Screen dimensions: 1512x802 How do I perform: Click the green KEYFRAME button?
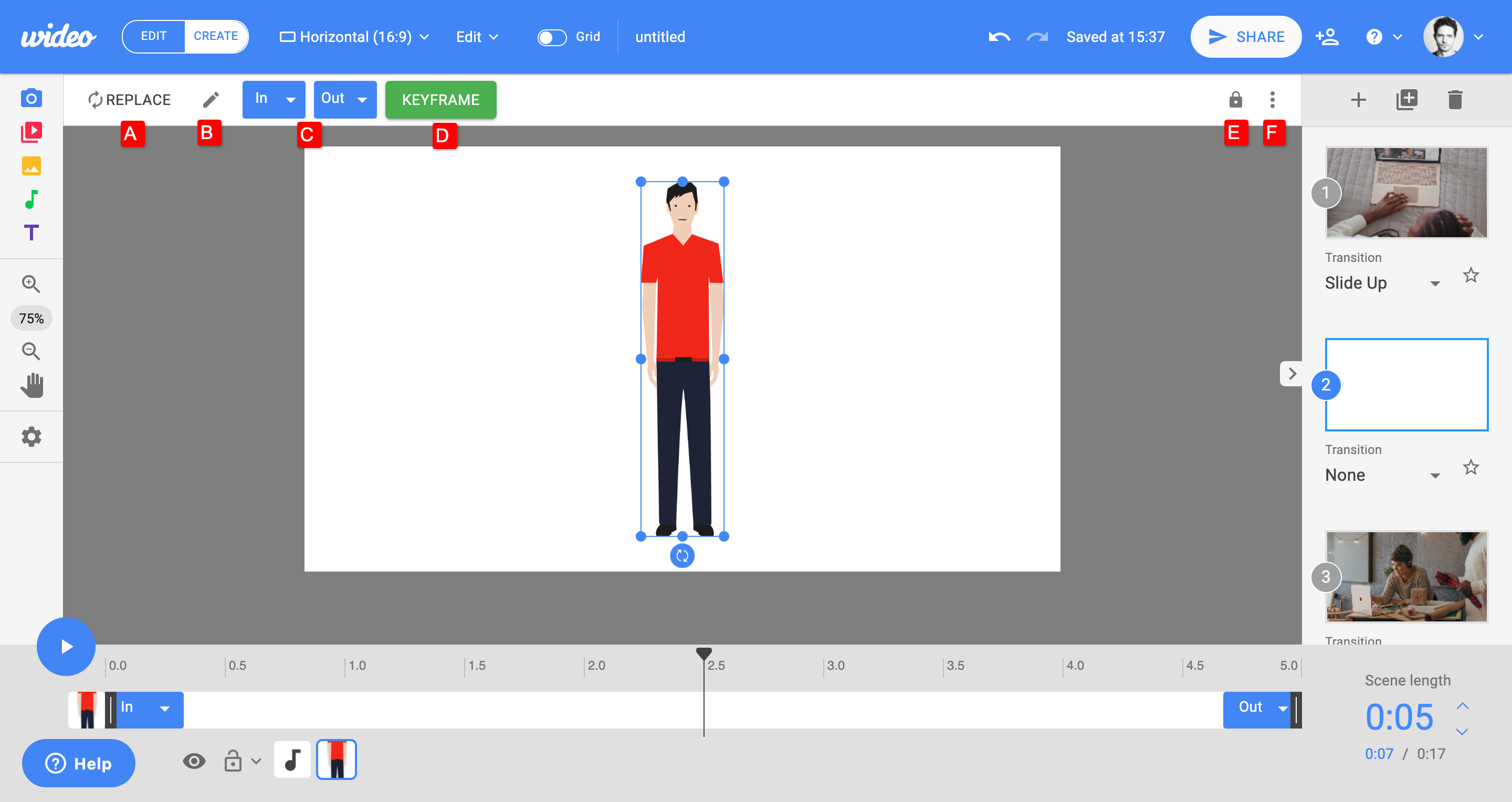pos(440,100)
